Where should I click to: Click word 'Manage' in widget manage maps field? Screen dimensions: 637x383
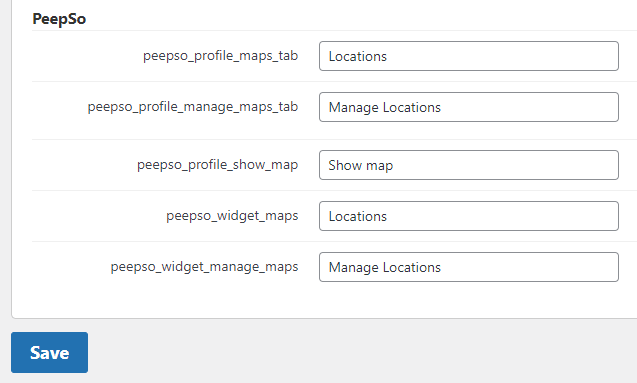click(x=353, y=268)
